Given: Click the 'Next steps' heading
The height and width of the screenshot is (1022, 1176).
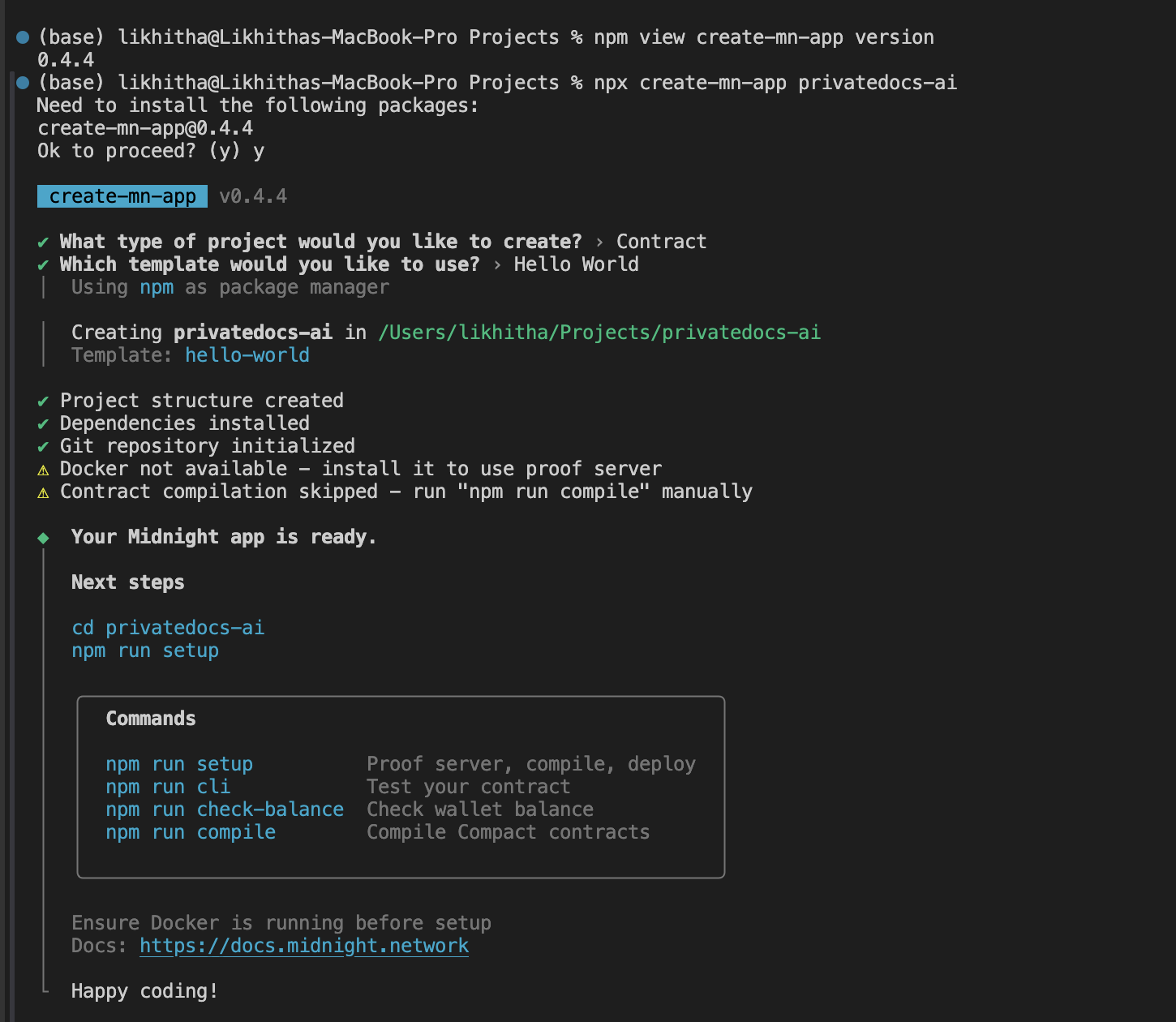Looking at the screenshot, I should [x=128, y=582].
